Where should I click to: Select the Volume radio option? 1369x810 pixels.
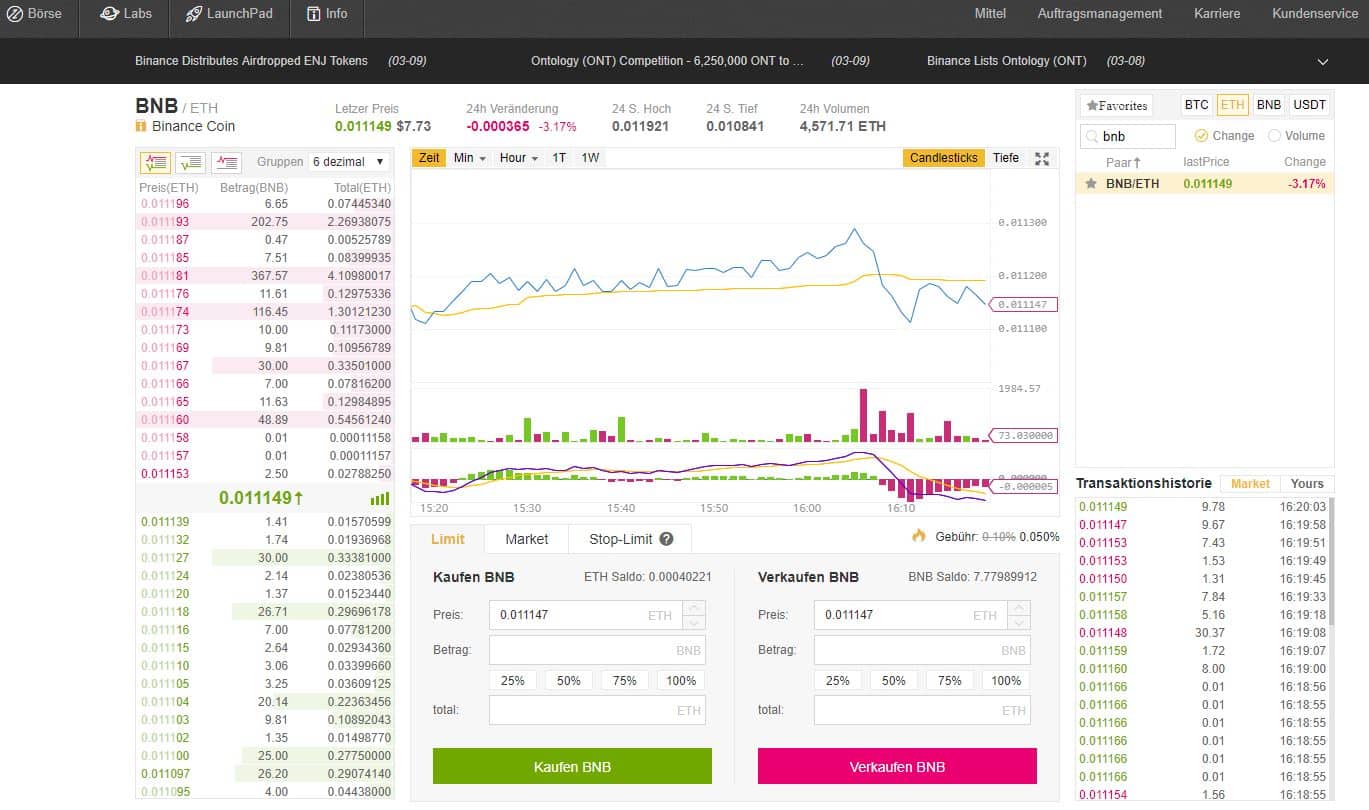(1274, 136)
